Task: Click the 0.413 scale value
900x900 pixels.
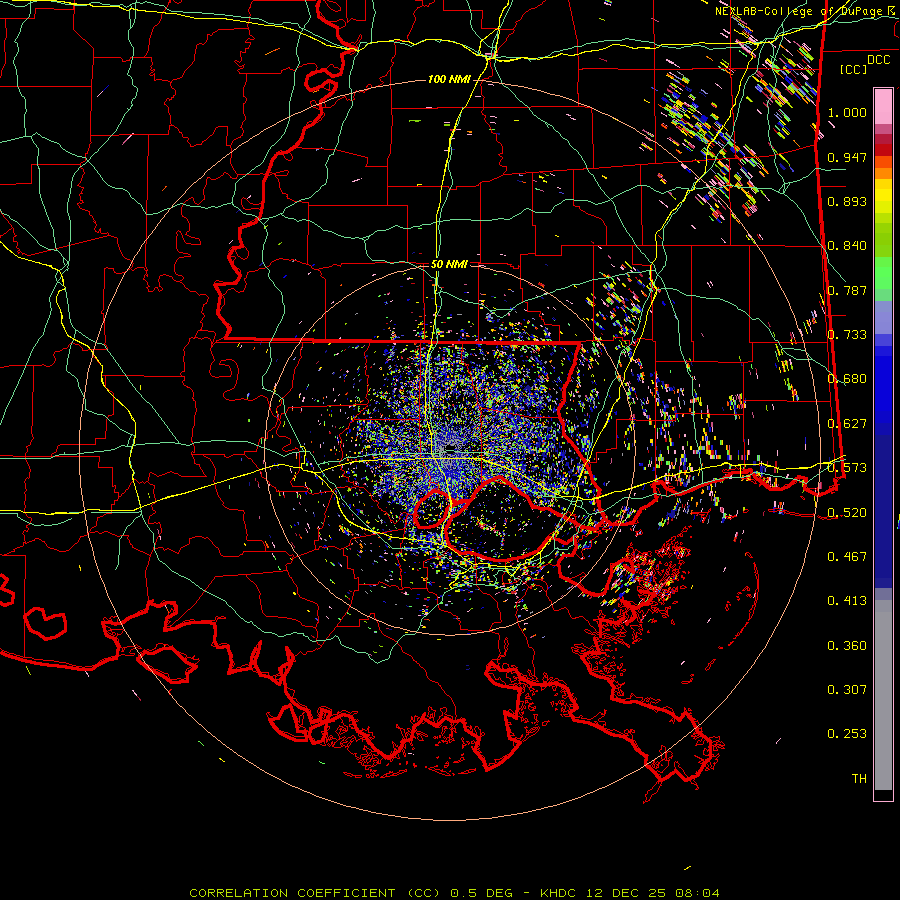Action: (847, 601)
